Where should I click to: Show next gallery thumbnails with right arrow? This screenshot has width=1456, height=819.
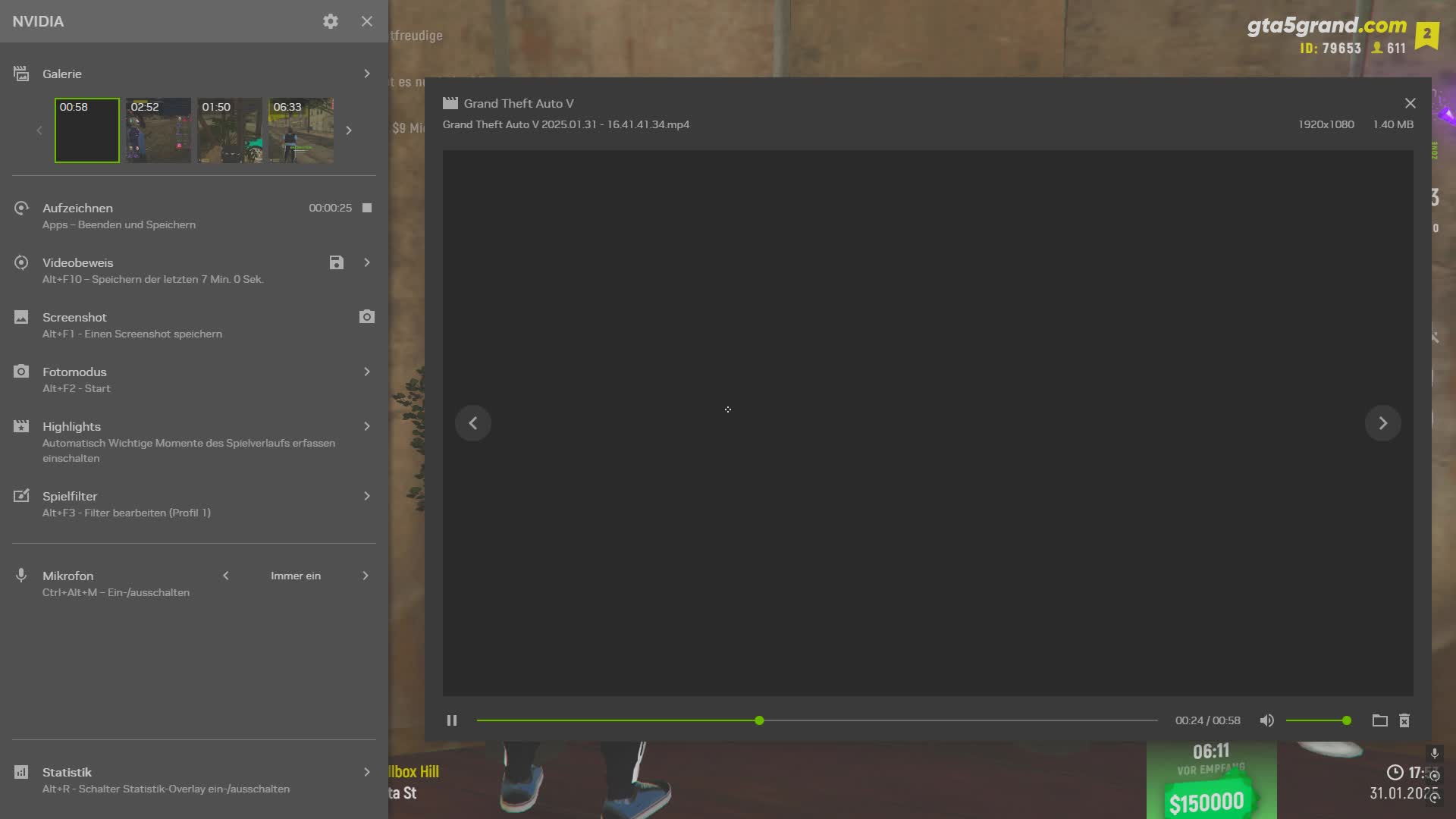point(349,130)
